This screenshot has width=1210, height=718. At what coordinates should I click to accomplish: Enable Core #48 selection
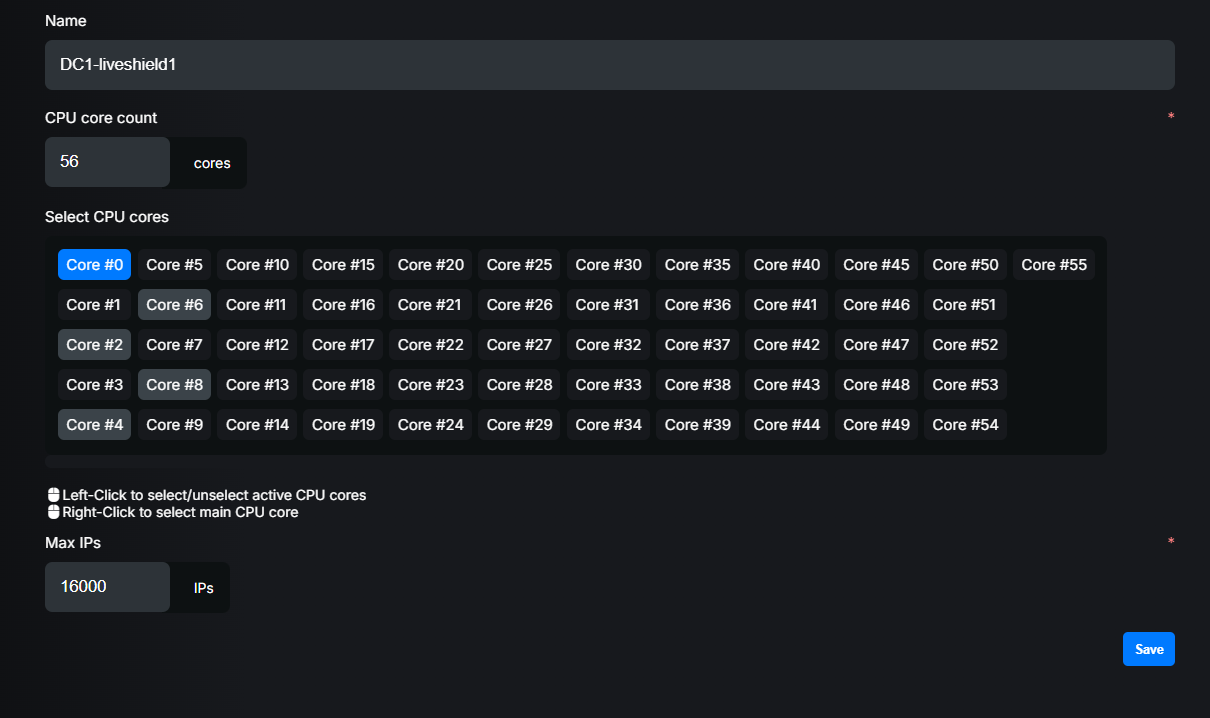(x=876, y=384)
